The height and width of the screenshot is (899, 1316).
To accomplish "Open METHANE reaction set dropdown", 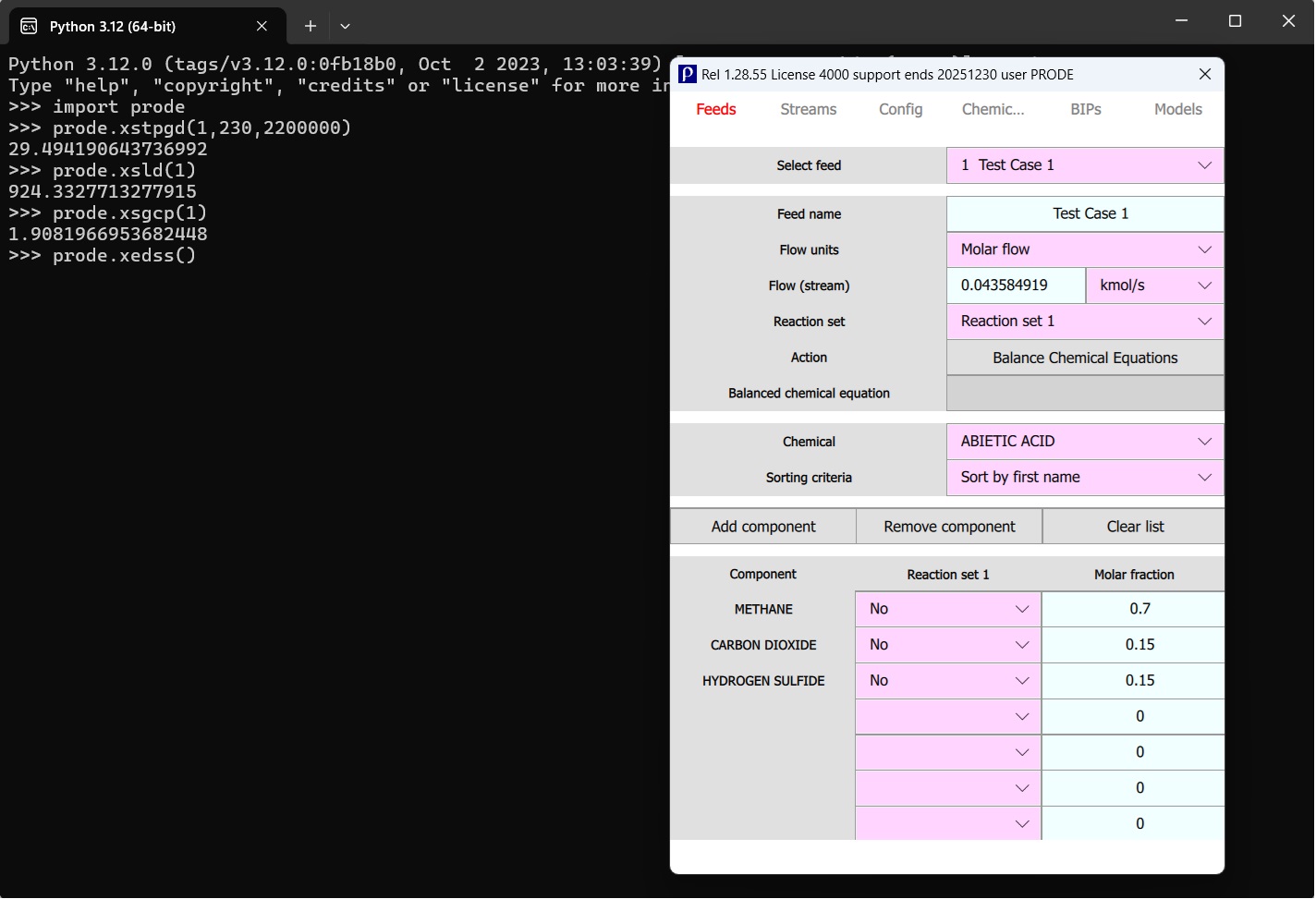I will (x=948, y=609).
